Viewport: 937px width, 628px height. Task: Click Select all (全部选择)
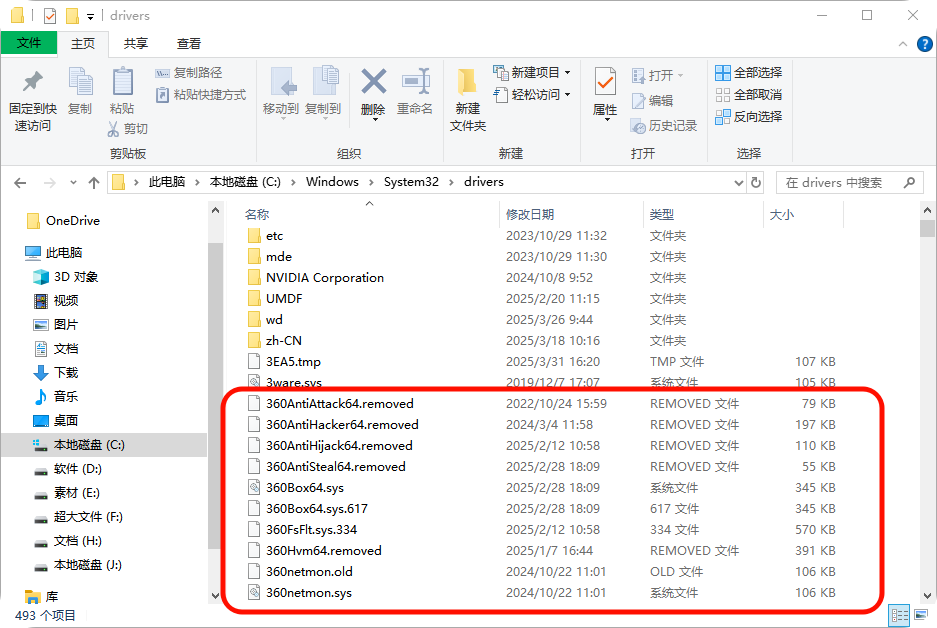pyautogui.click(x=749, y=73)
